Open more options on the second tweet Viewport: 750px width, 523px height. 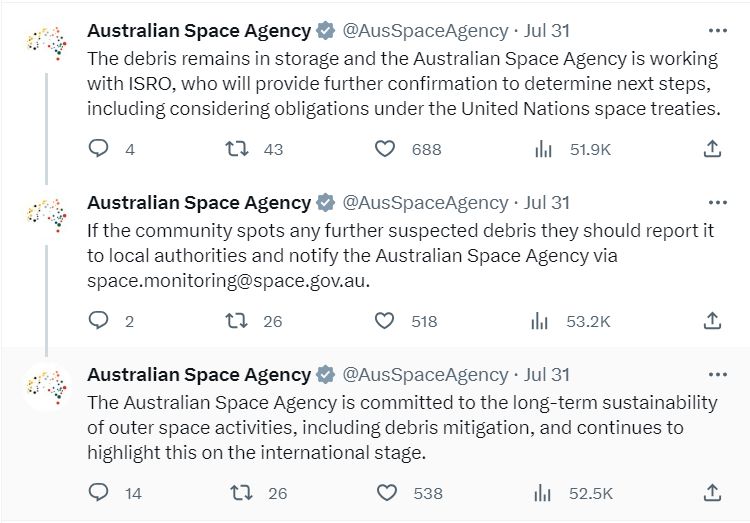pos(717,202)
